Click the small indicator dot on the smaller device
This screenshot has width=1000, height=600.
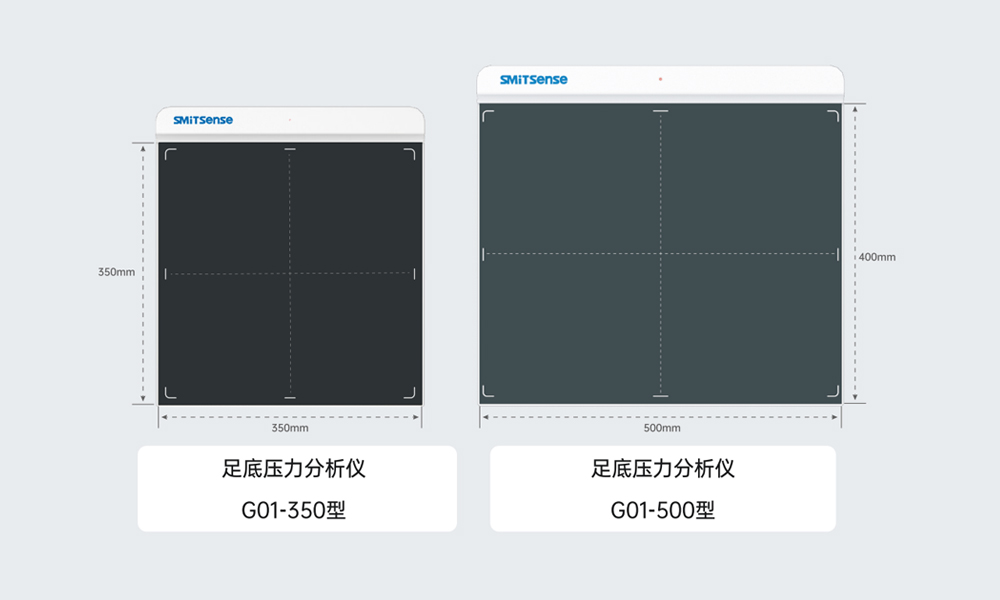pyautogui.click(x=290, y=120)
